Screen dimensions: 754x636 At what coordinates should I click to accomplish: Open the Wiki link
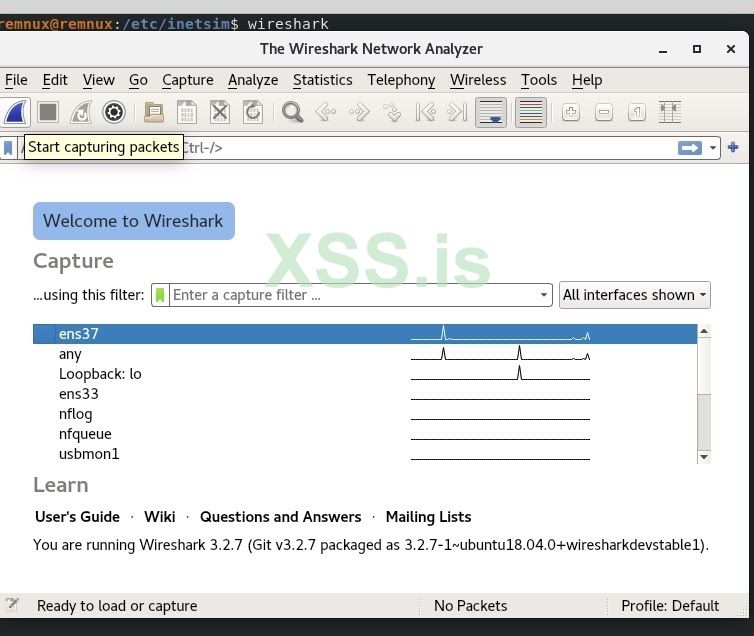click(160, 517)
